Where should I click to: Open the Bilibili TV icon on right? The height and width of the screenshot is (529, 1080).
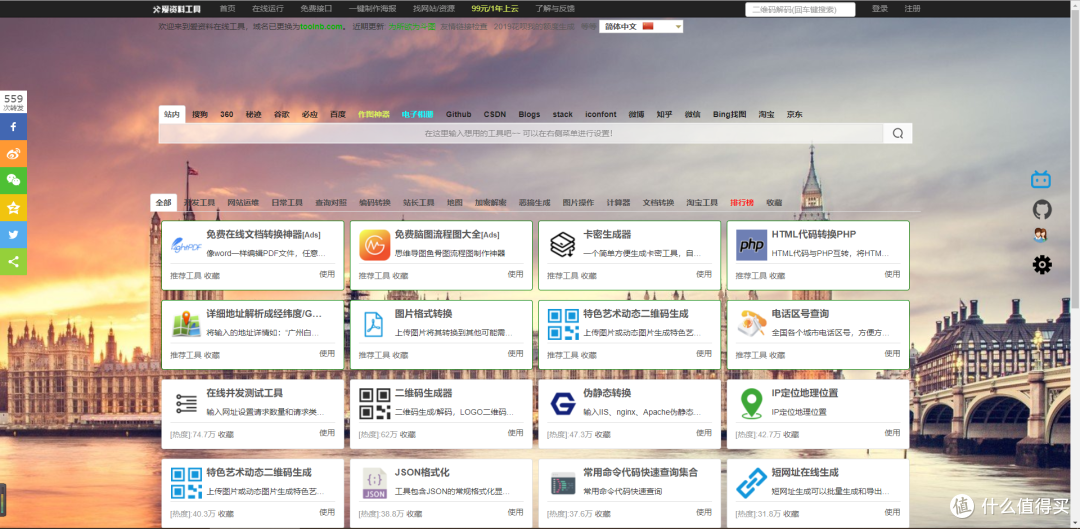(1041, 180)
